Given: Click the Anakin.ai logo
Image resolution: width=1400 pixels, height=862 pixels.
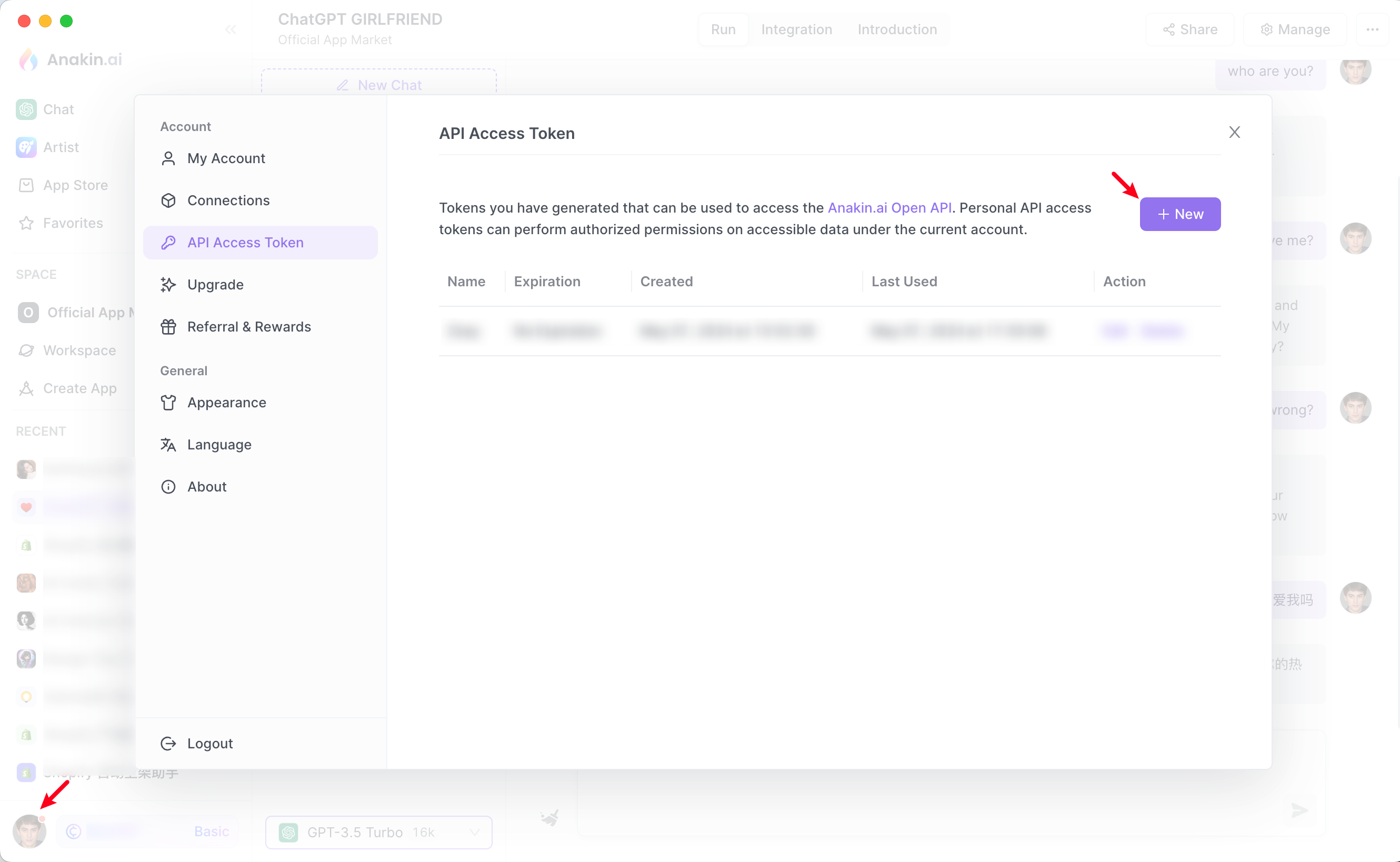Looking at the screenshot, I should (x=71, y=60).
